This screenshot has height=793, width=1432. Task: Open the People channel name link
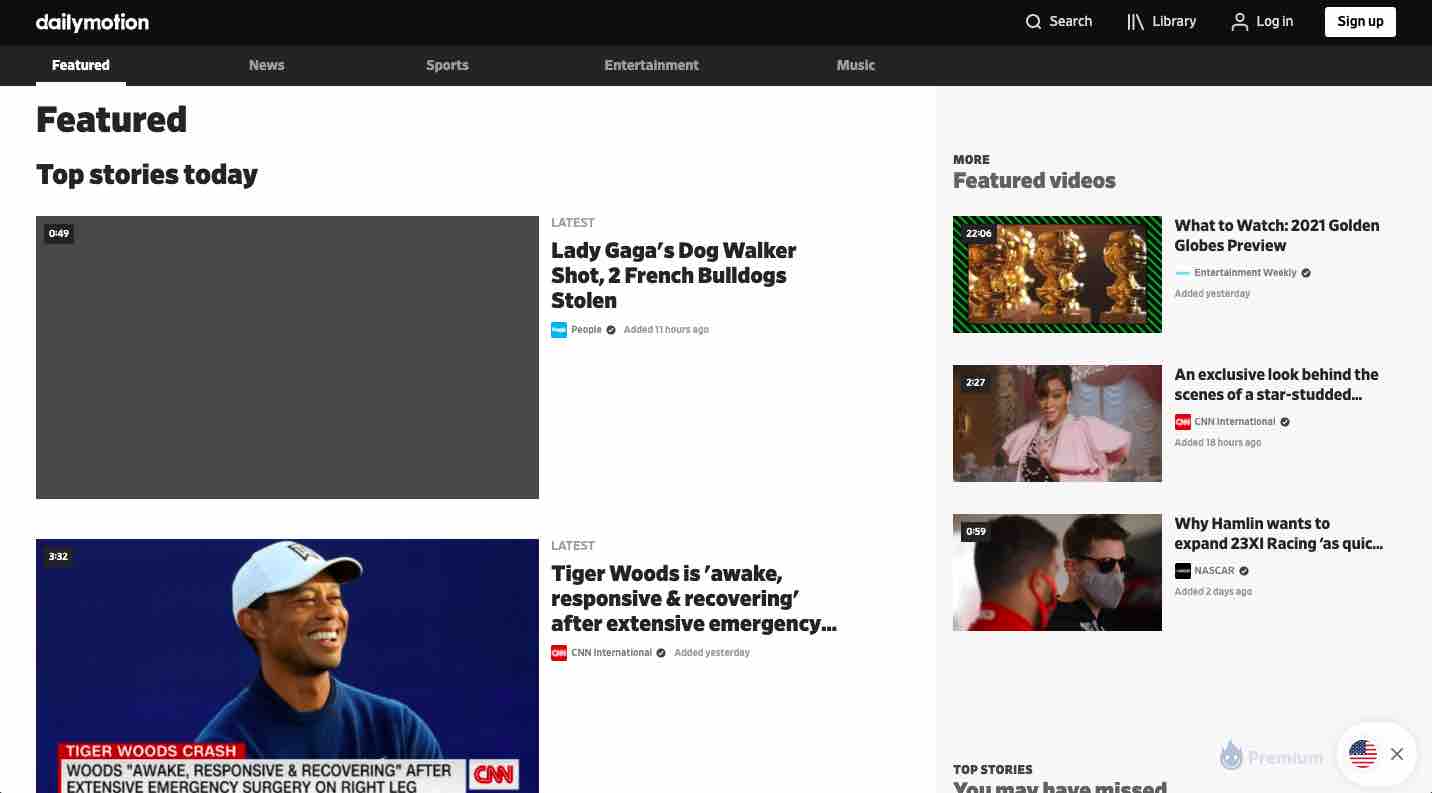(587, 330)
